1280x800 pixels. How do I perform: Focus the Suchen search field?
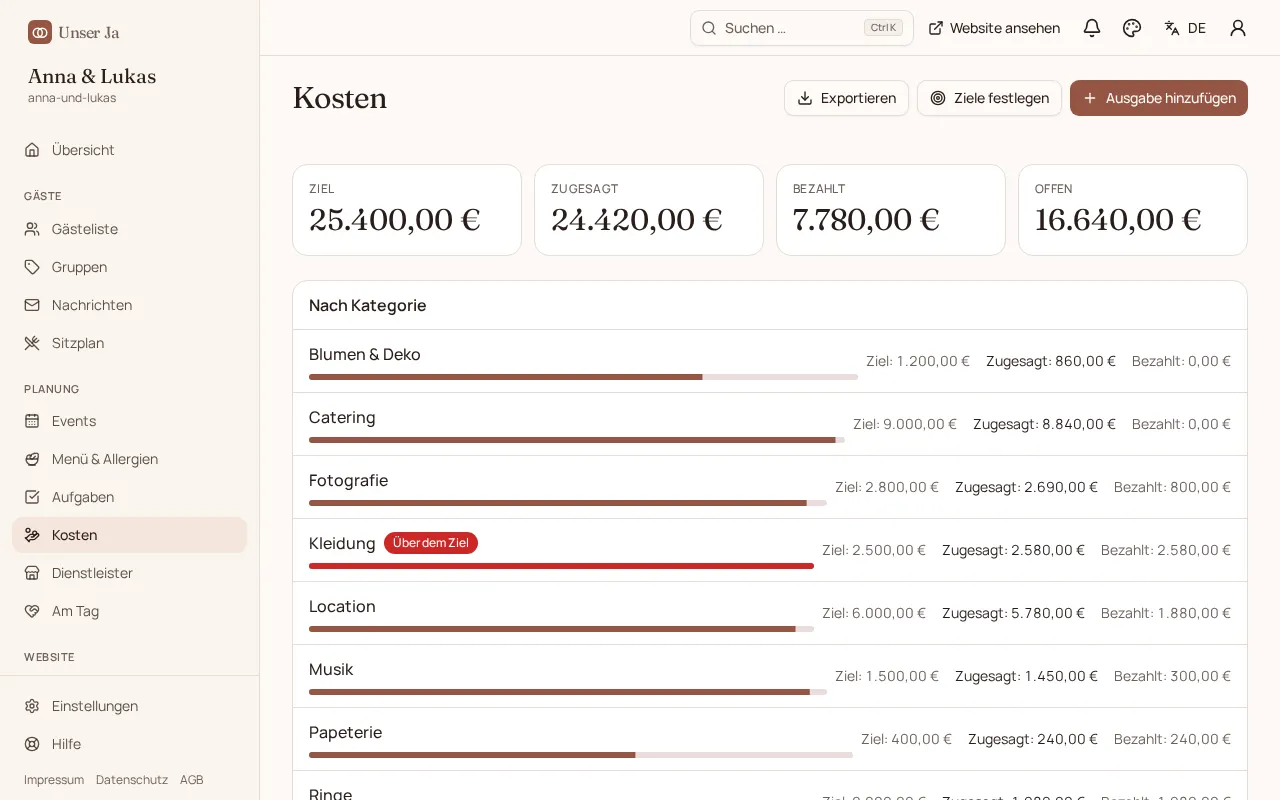tap(802, 28)
